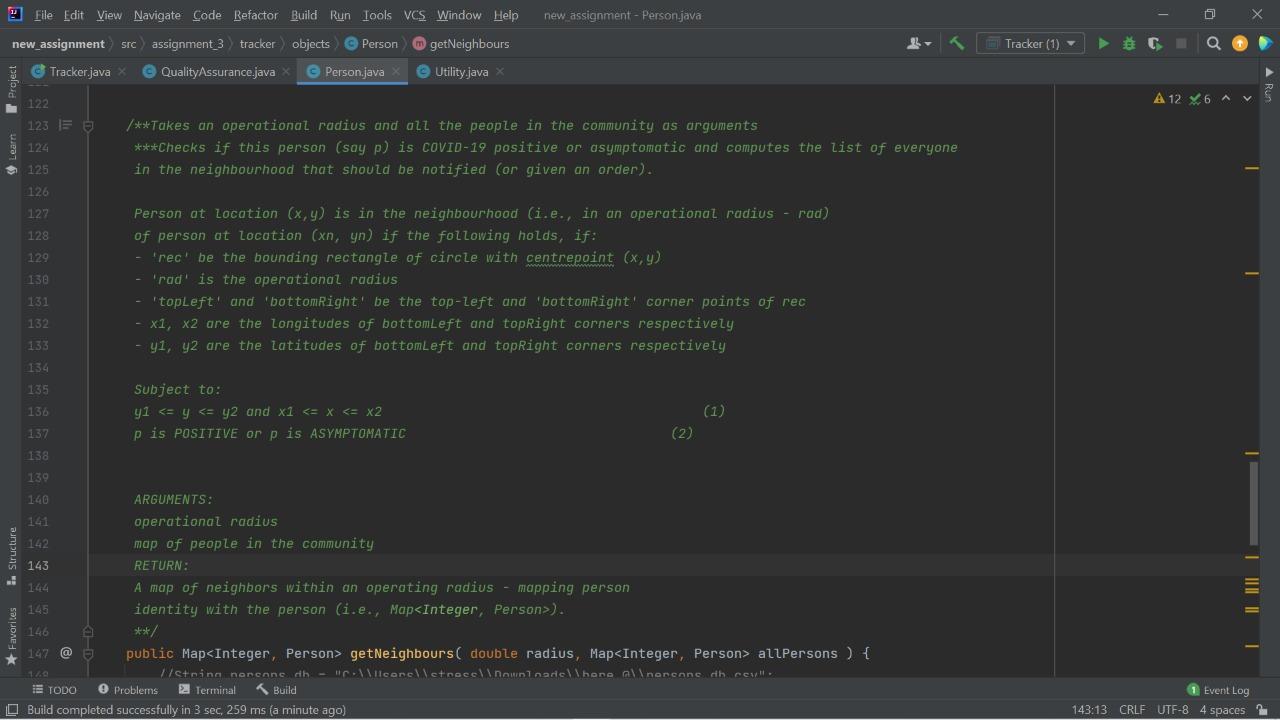Viewport: 1280px width, 720px height.
Task: Run Tracker with coverage
Action: pos(1153,43)
